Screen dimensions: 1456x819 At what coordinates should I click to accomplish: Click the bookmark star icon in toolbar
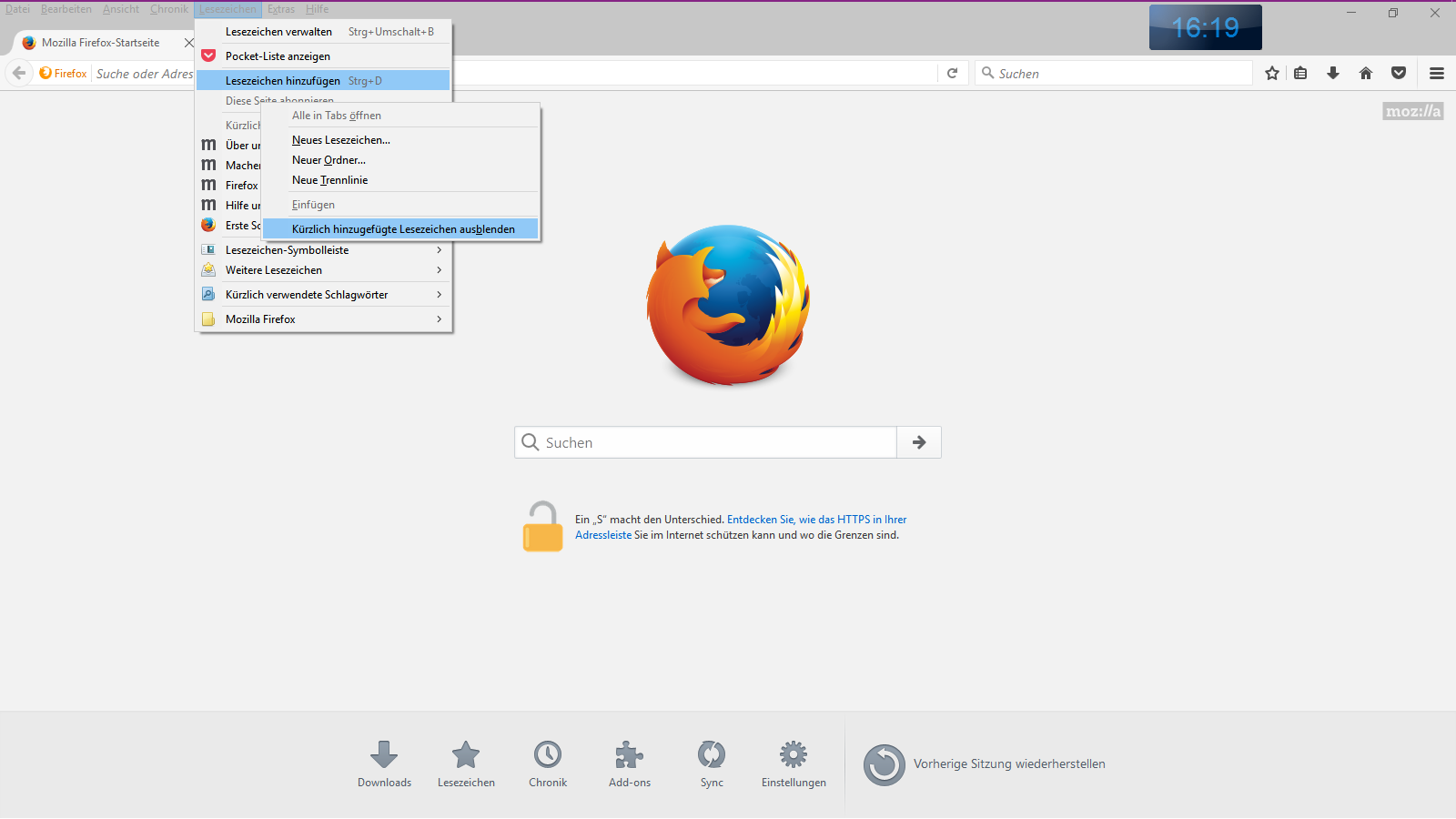click(x=1271, y=74)
